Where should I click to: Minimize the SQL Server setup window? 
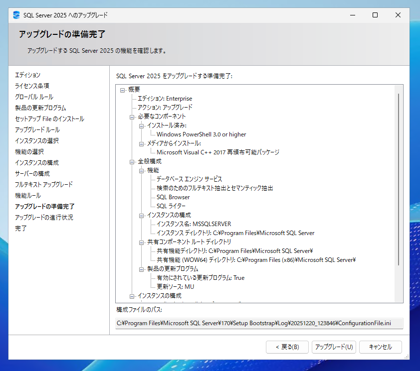(353, 15)
